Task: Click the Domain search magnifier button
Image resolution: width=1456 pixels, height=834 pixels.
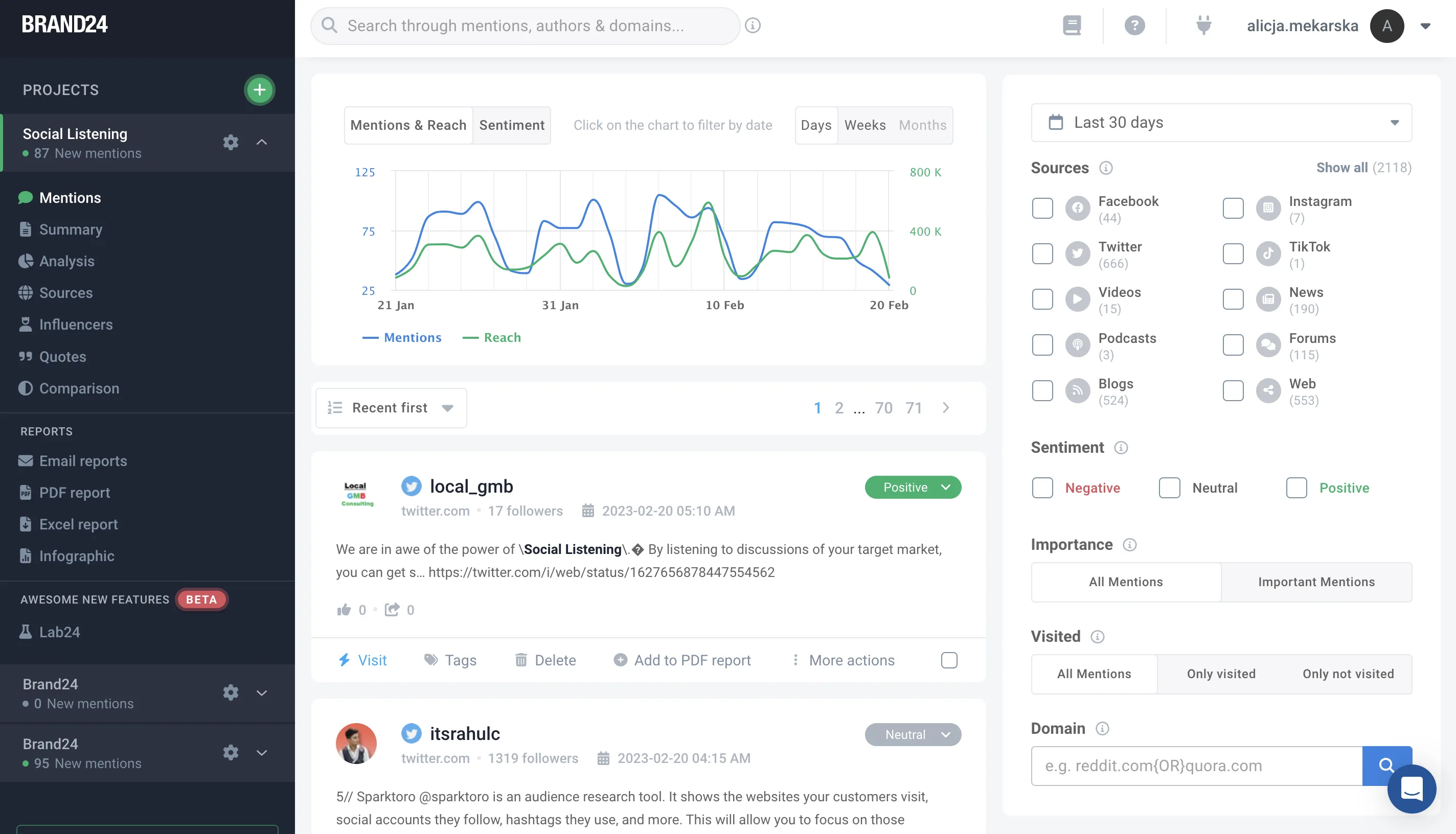Action: click(x=1386, y=765)
